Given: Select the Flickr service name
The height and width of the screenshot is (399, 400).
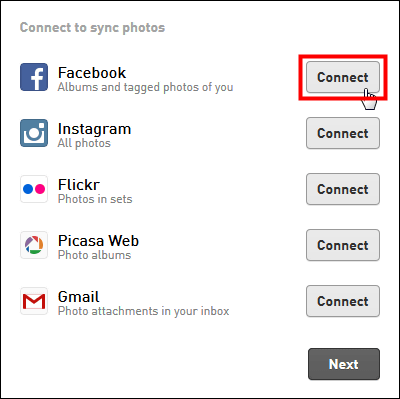Looking at the screenshot, I should click(79, 185).
